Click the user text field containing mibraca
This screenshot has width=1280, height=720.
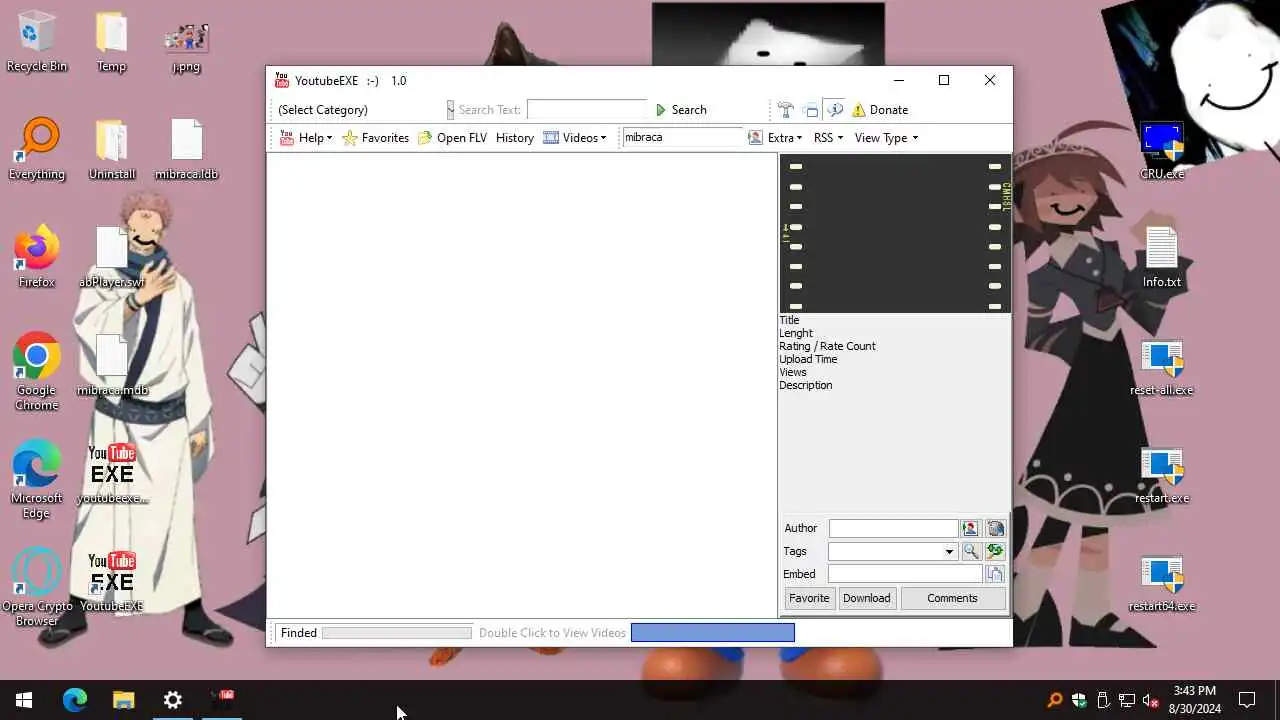coord(683,137)
